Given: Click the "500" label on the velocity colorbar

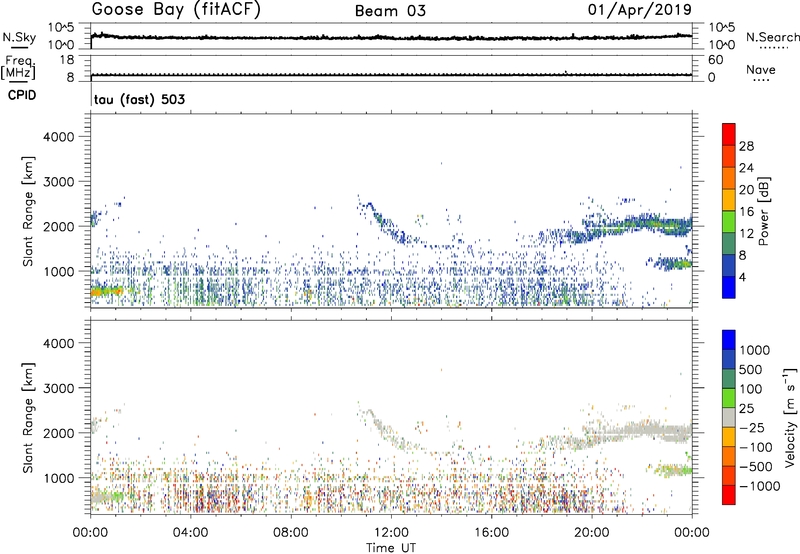Looking at the screenshot, I should pyautogui.click(x=751, y=370).
